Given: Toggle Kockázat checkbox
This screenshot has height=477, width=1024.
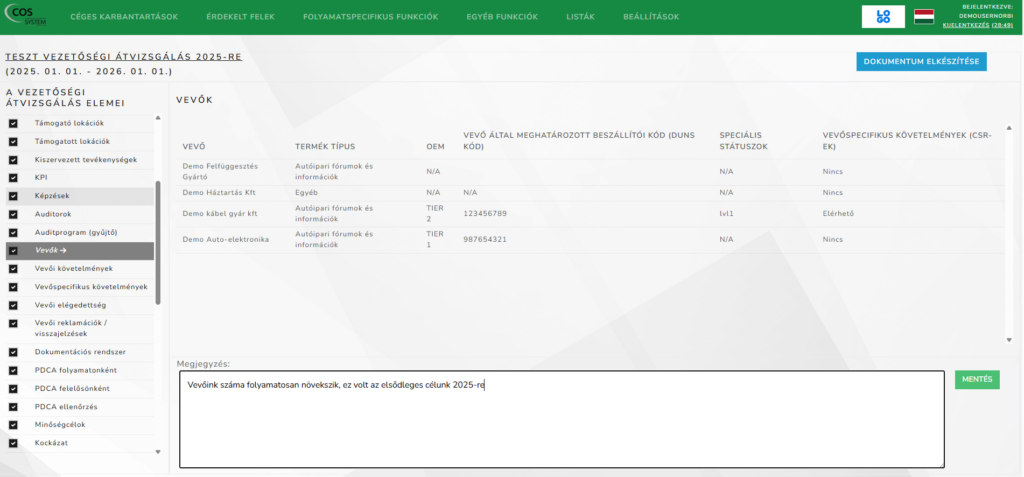Looking at the screenshot, I should [x=13, y=443].
